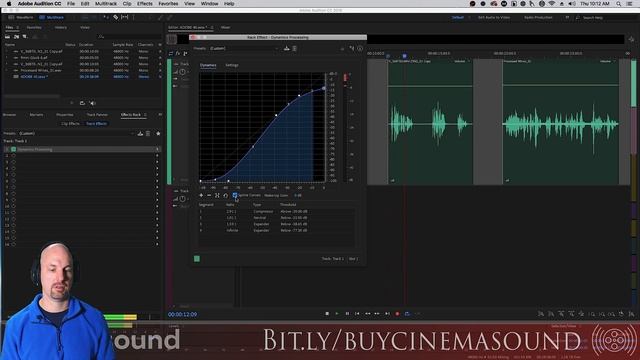Open the History tab

pyautogui.click(x=60, y=27)
